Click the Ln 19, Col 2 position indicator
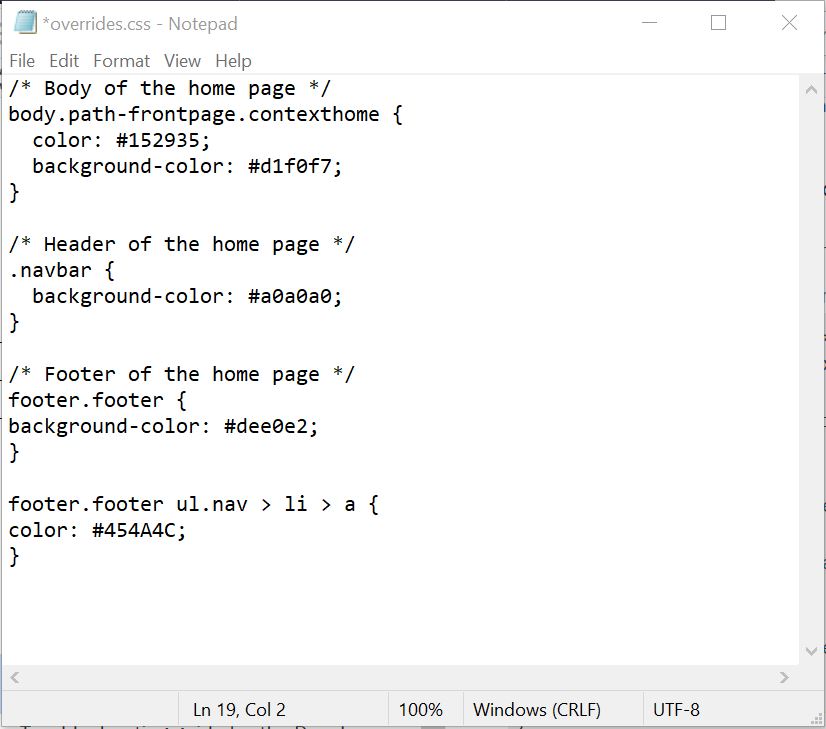 tap(238, 709)
